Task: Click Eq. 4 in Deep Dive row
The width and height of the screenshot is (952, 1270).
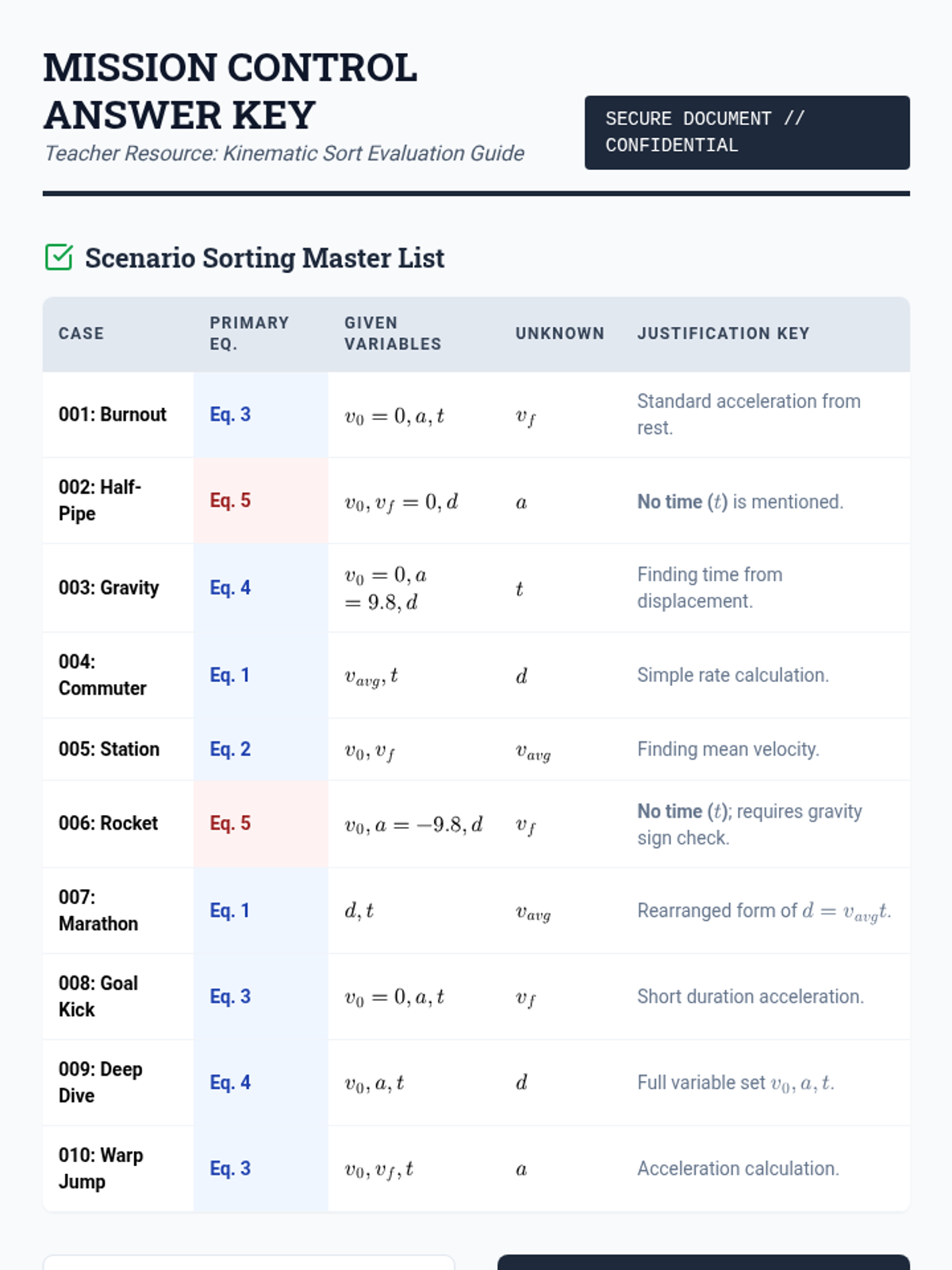Action: tap(230, 1083)
